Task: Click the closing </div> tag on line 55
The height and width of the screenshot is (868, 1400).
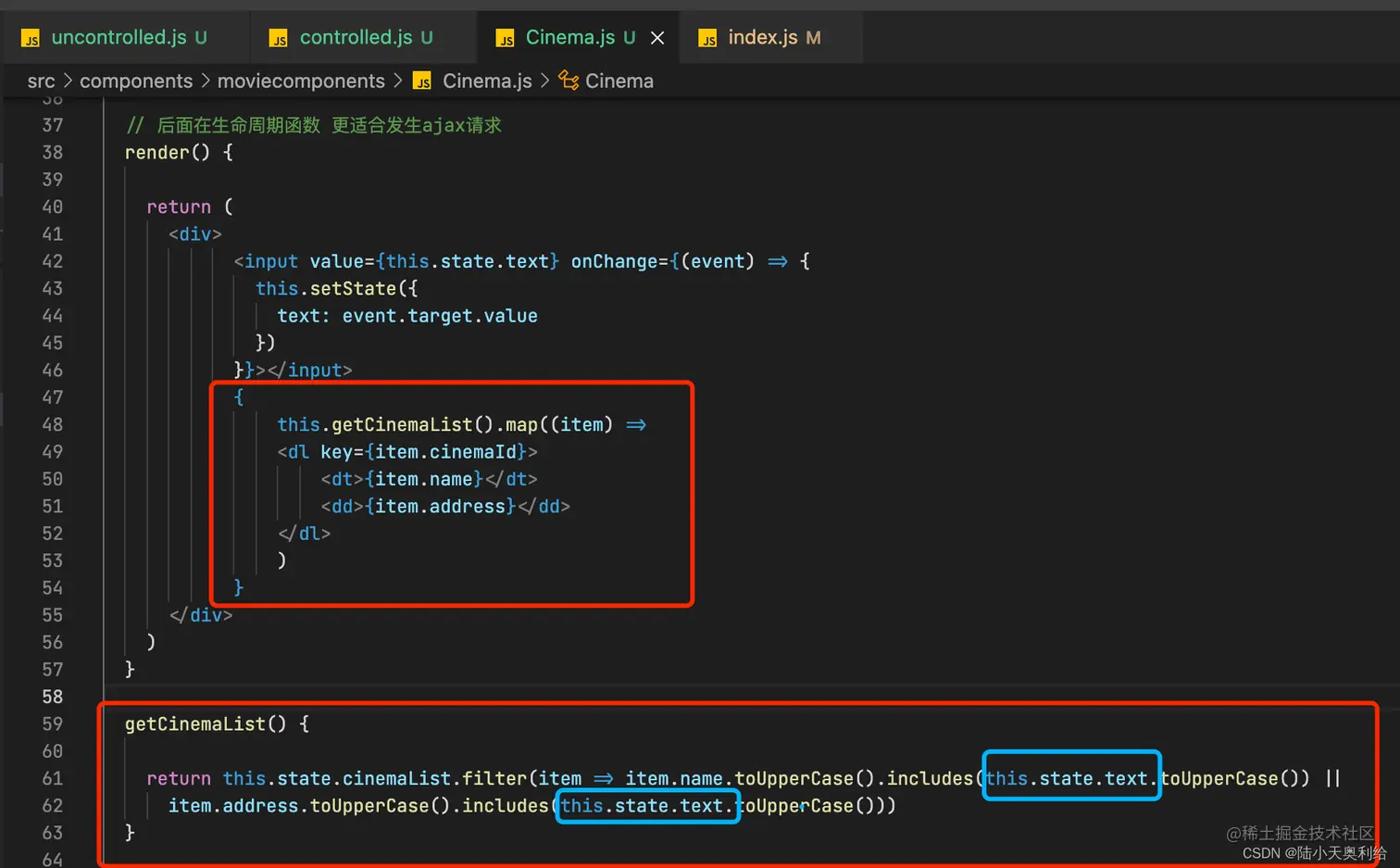Action: coord(201,615)
